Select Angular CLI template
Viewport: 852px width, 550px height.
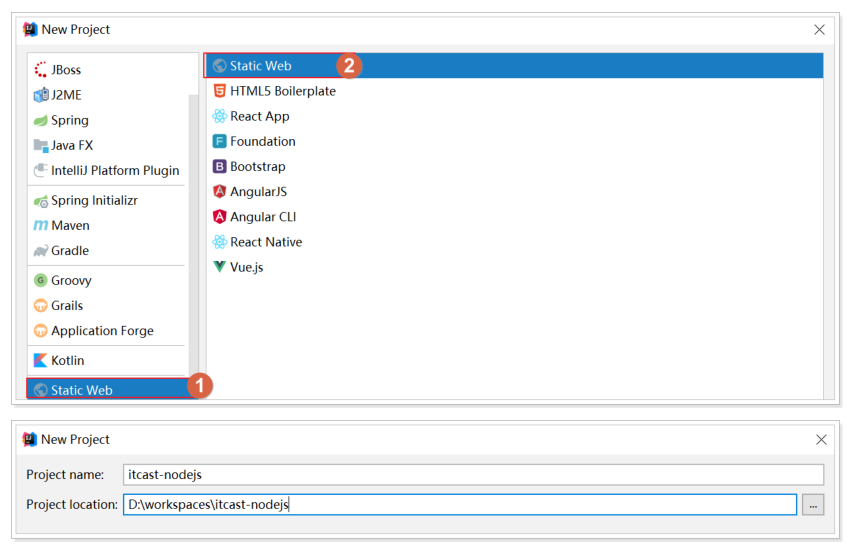(513, 217)
